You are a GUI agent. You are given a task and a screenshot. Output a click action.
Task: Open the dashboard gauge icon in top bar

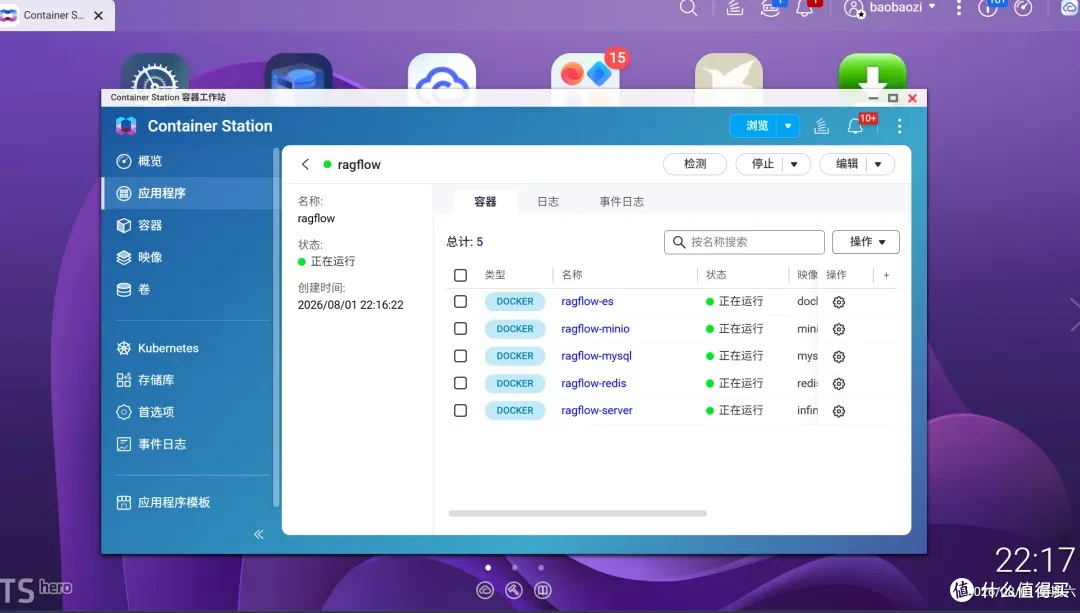(1023, 8)
